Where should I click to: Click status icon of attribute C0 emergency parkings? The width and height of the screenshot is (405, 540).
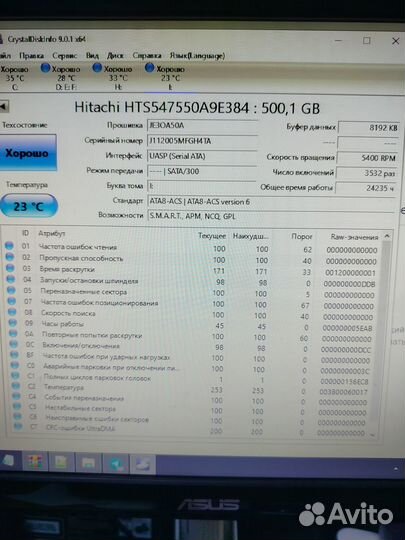[15, 365]
